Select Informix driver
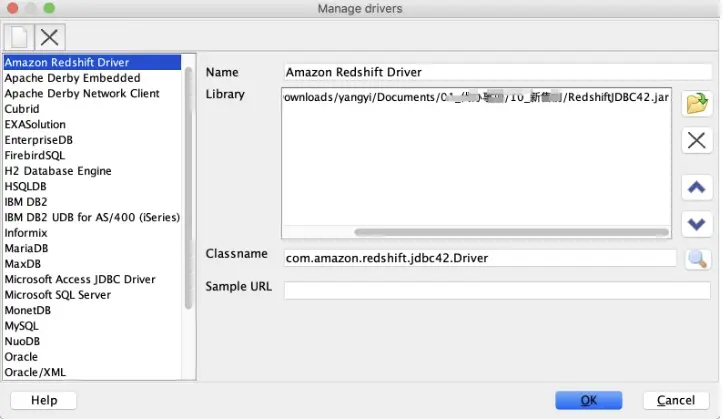This screenshot has width=723, height=420. (92, 233)
